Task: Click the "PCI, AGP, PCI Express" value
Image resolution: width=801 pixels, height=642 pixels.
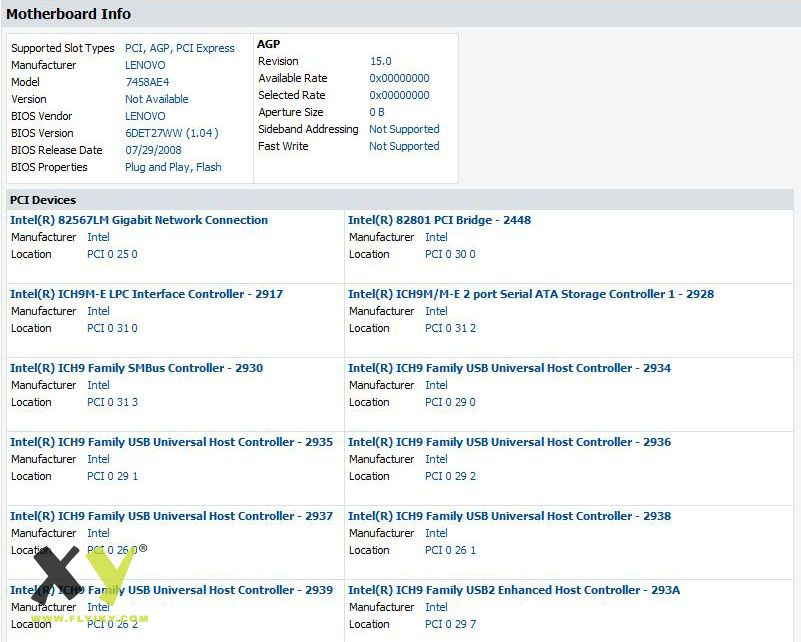Action: [x=180, y=48]
